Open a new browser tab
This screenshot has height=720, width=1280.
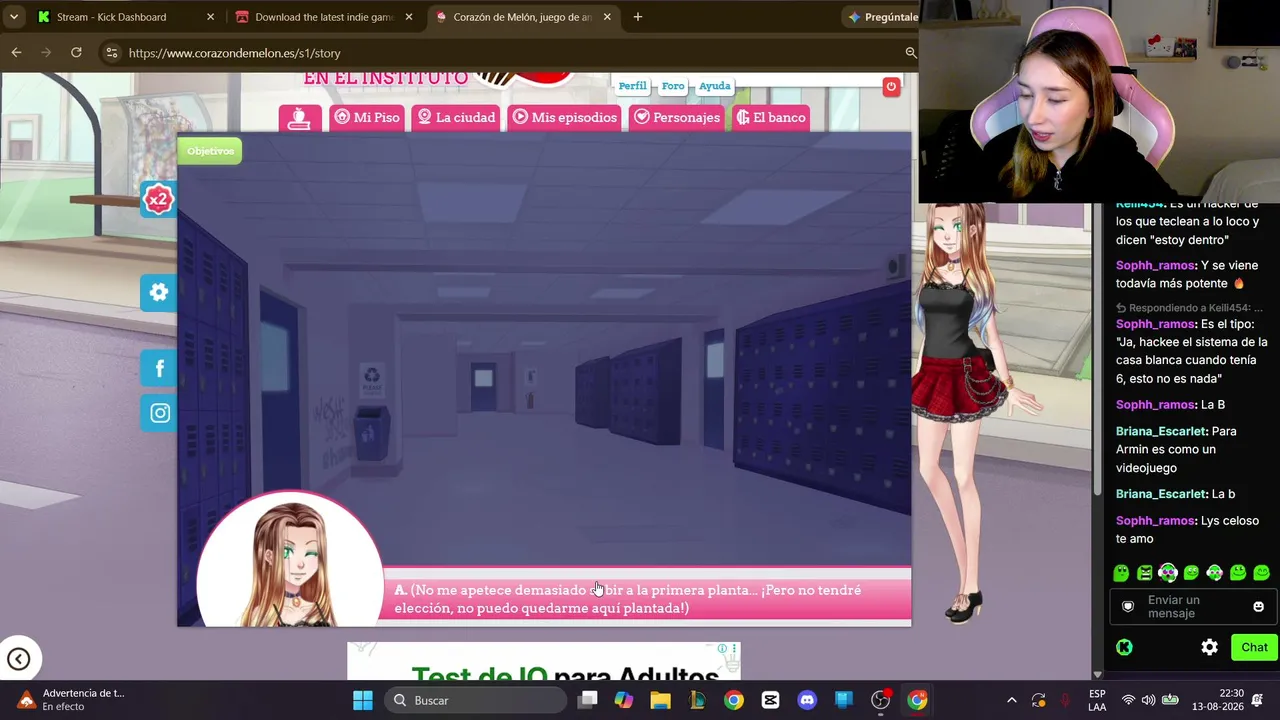(x=638, y=17)
